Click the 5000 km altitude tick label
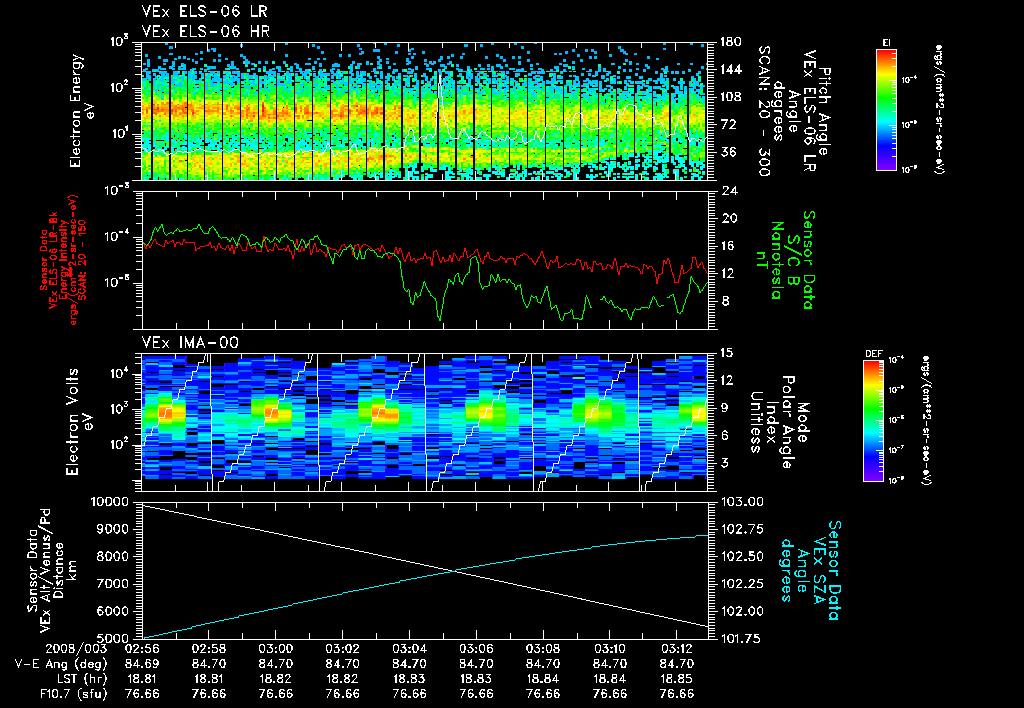This screenshot has width=1024, height=708. click(115, 638)
